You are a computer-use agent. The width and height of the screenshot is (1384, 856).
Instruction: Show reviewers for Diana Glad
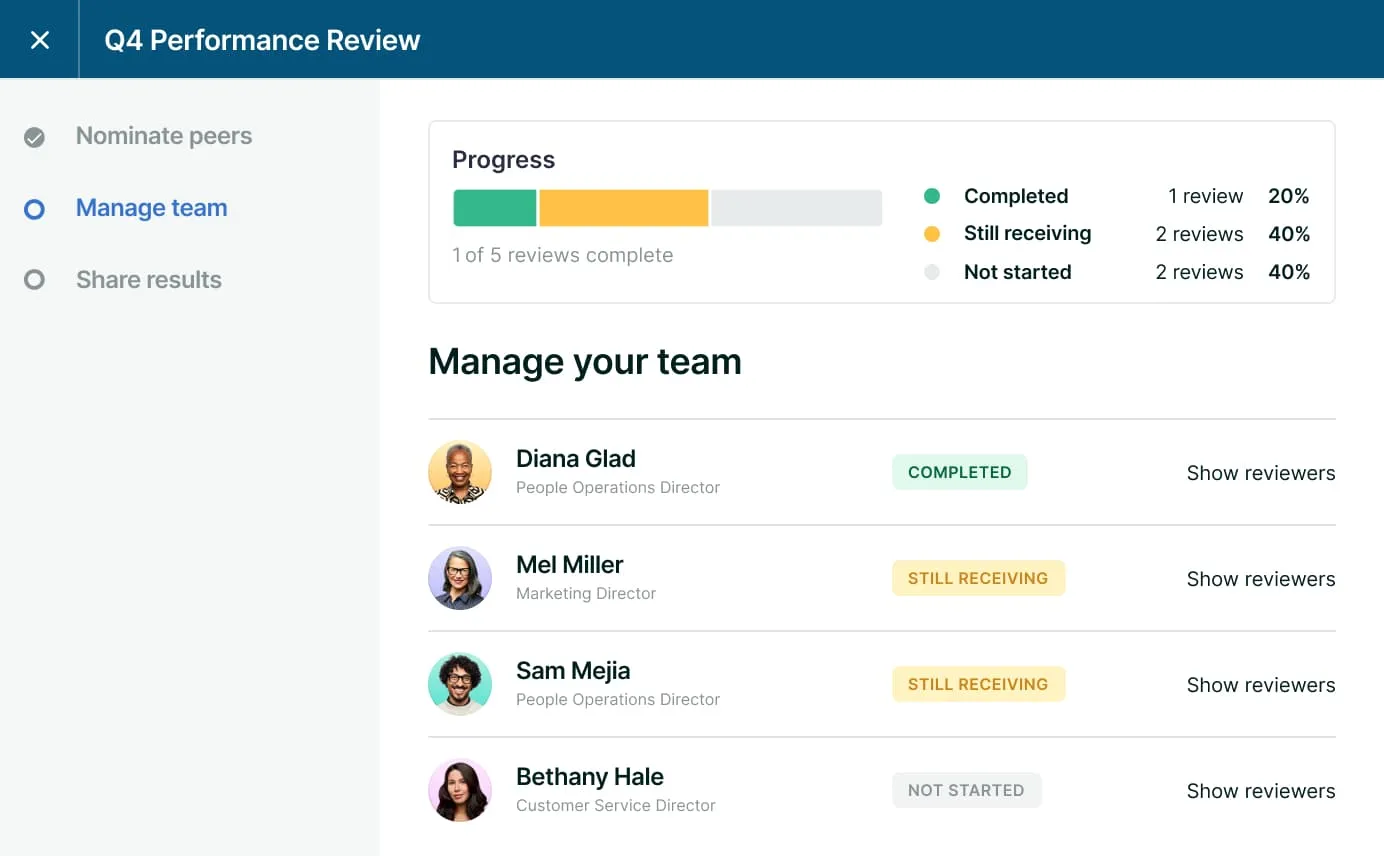click(x=1260, y=472)
